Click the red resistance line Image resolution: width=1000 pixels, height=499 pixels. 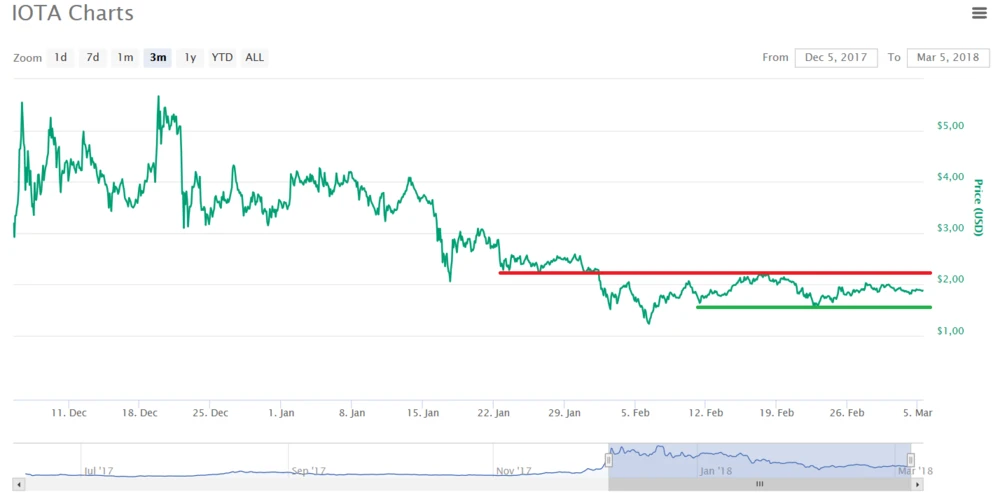(715, 272)
